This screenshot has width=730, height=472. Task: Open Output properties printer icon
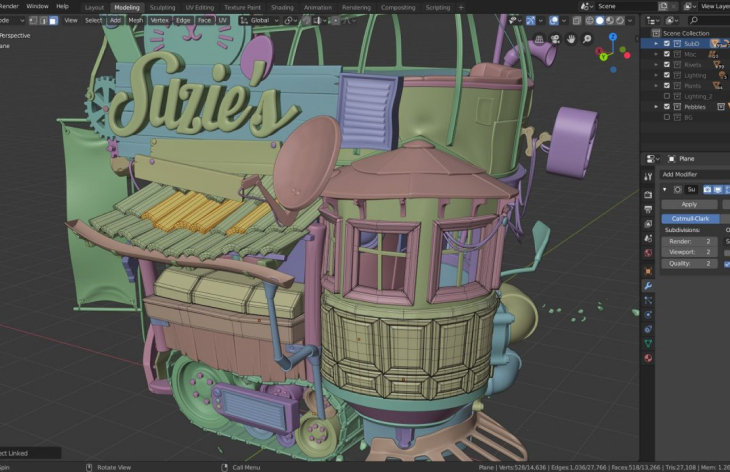[x=648, y=209]
